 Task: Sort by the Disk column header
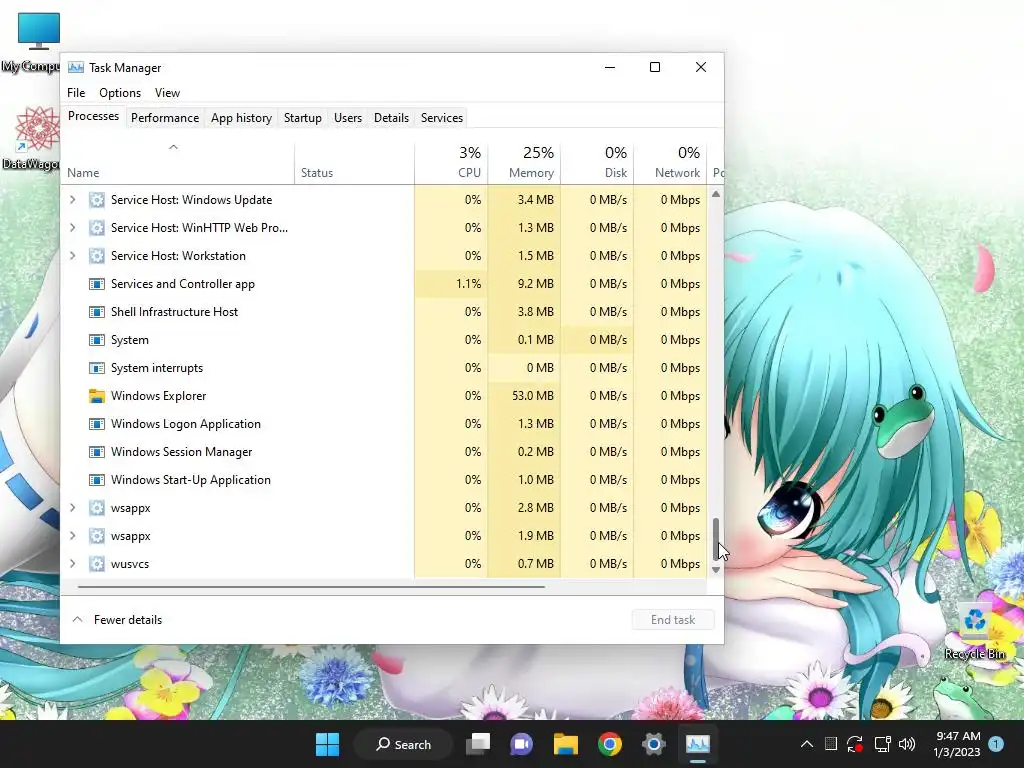point(597,163)
